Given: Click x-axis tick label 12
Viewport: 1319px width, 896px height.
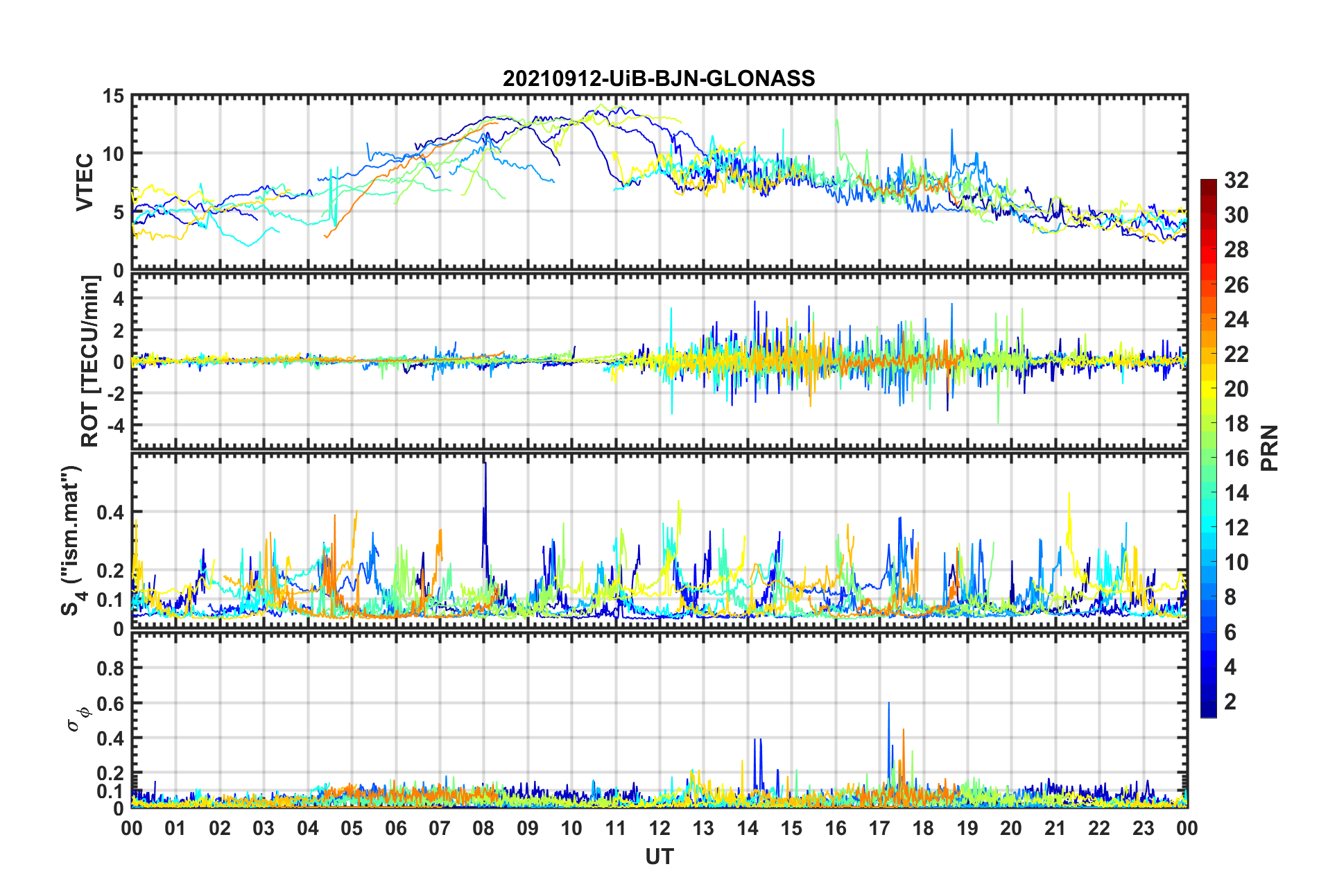Looking at the screenshot, I should tap(659, 829).
